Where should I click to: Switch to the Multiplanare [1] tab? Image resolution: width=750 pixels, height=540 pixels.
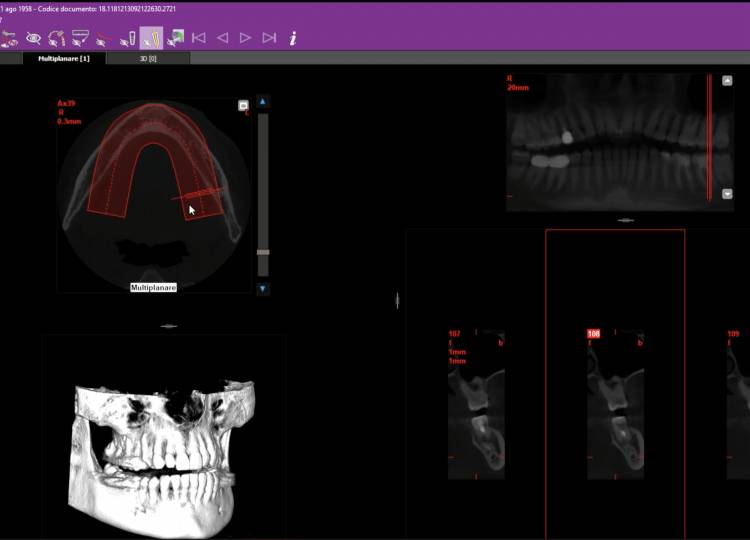click(64, 58)
